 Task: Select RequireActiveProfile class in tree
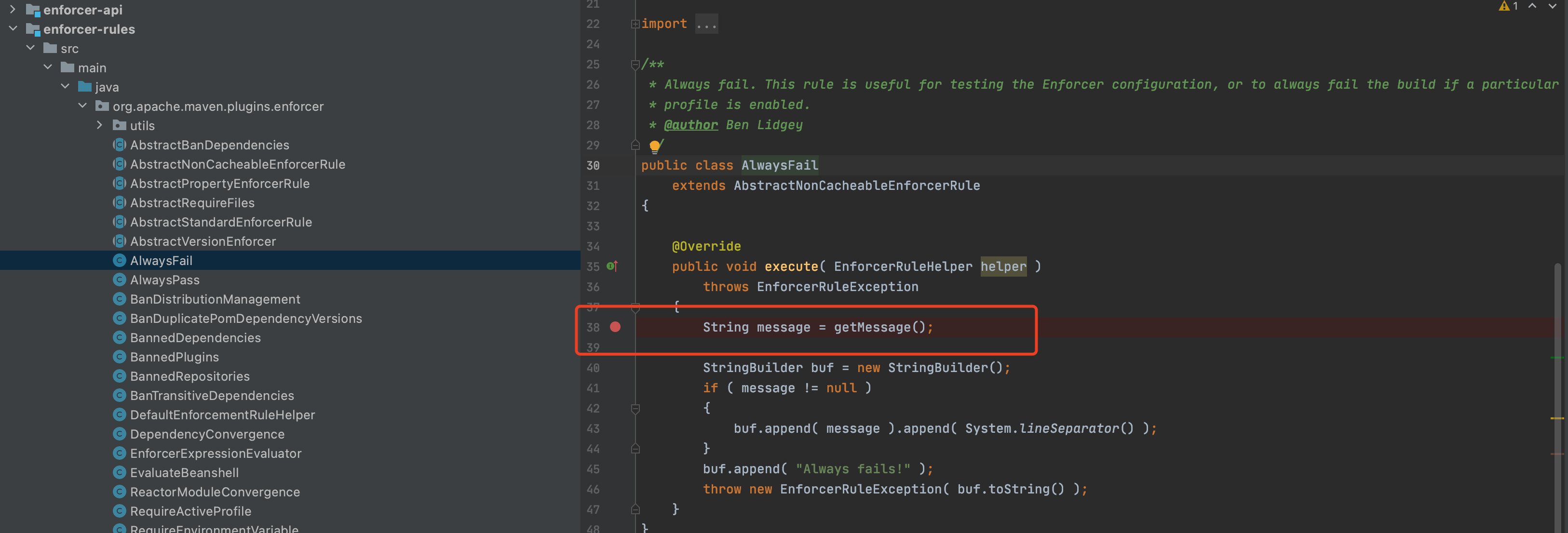click(x=190, y=511)
